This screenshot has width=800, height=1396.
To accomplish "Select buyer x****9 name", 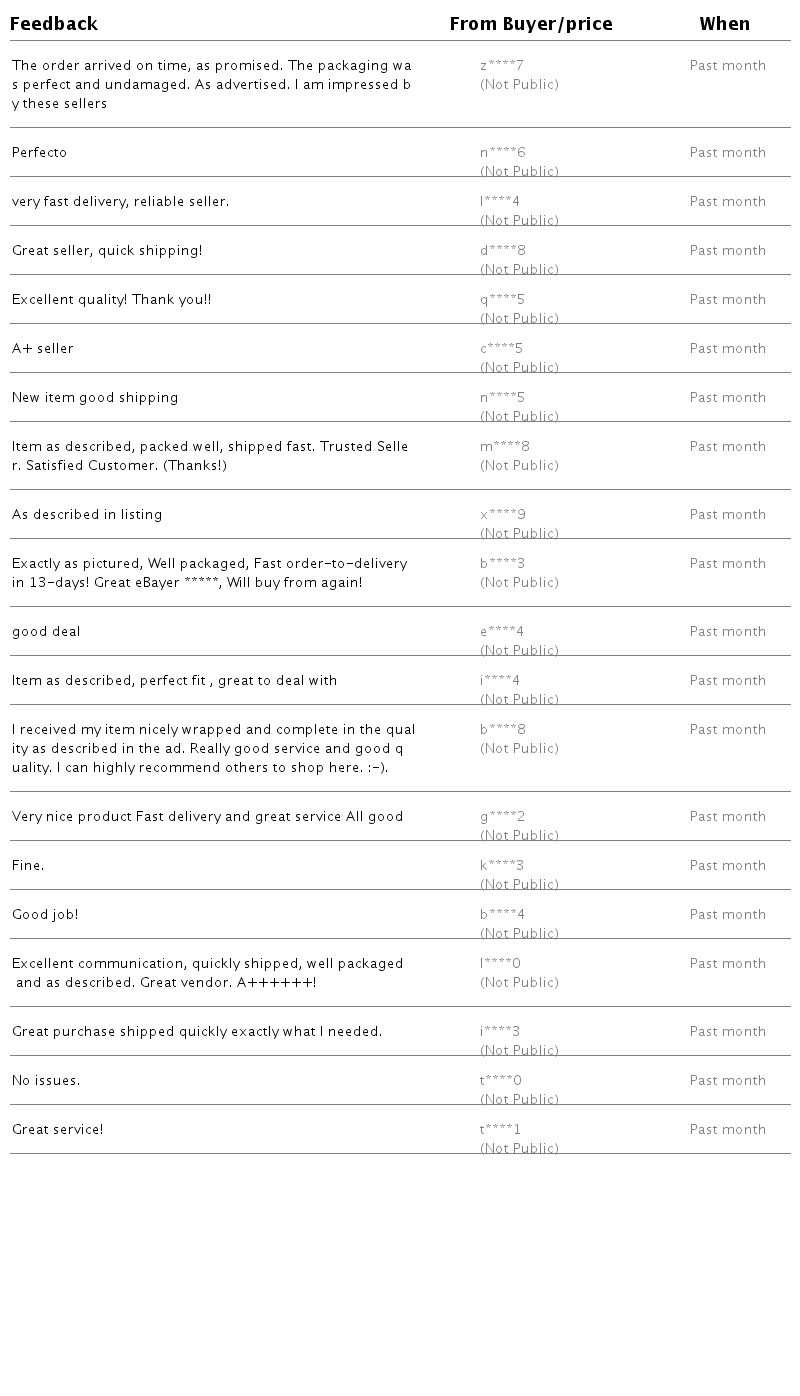I will [502, 515].
